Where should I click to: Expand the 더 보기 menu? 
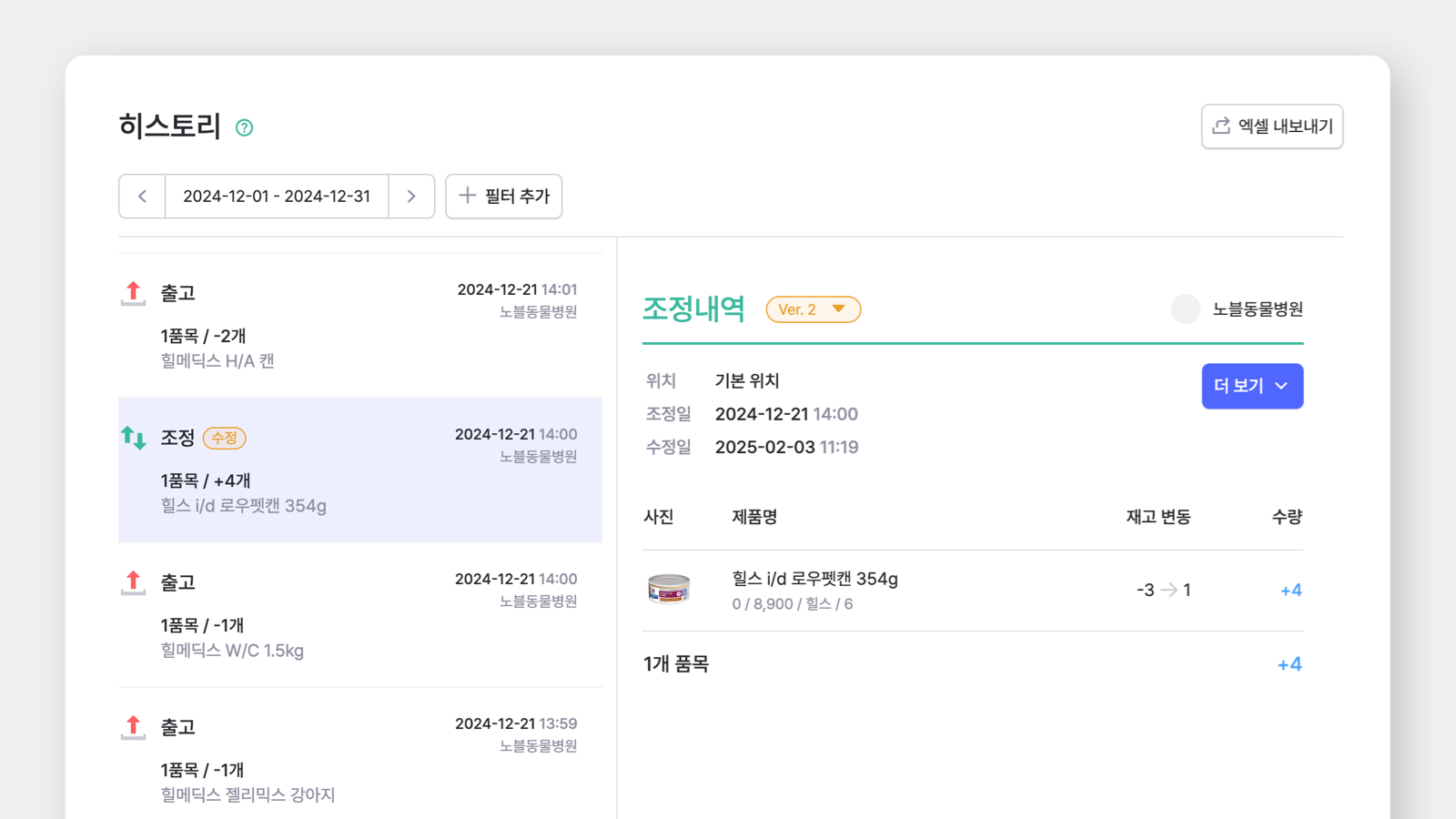(1252, 386)
